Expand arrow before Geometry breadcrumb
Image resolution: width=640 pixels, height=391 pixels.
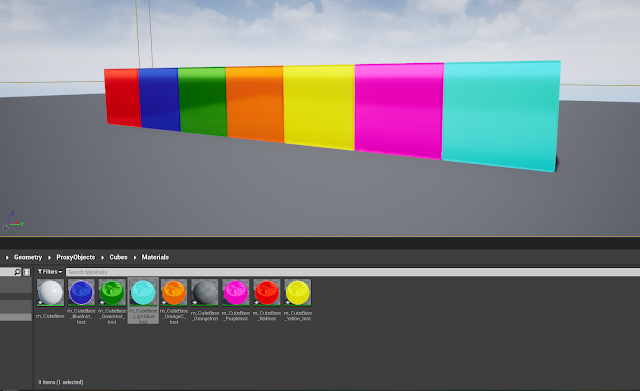(7, 258)
